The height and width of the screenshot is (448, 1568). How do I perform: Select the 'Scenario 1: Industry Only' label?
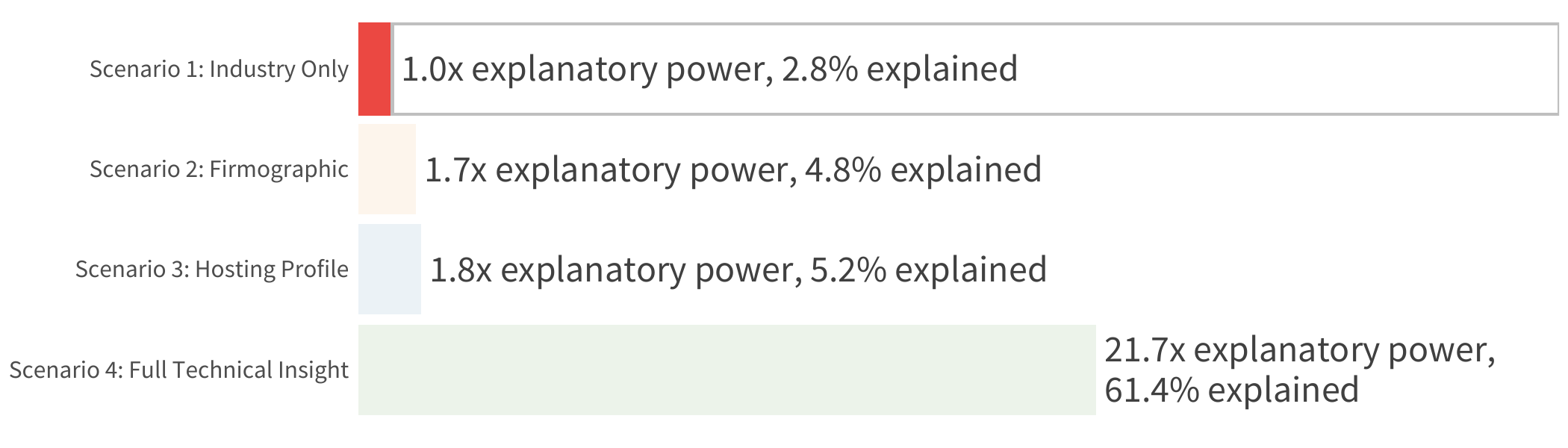[219, 69]
